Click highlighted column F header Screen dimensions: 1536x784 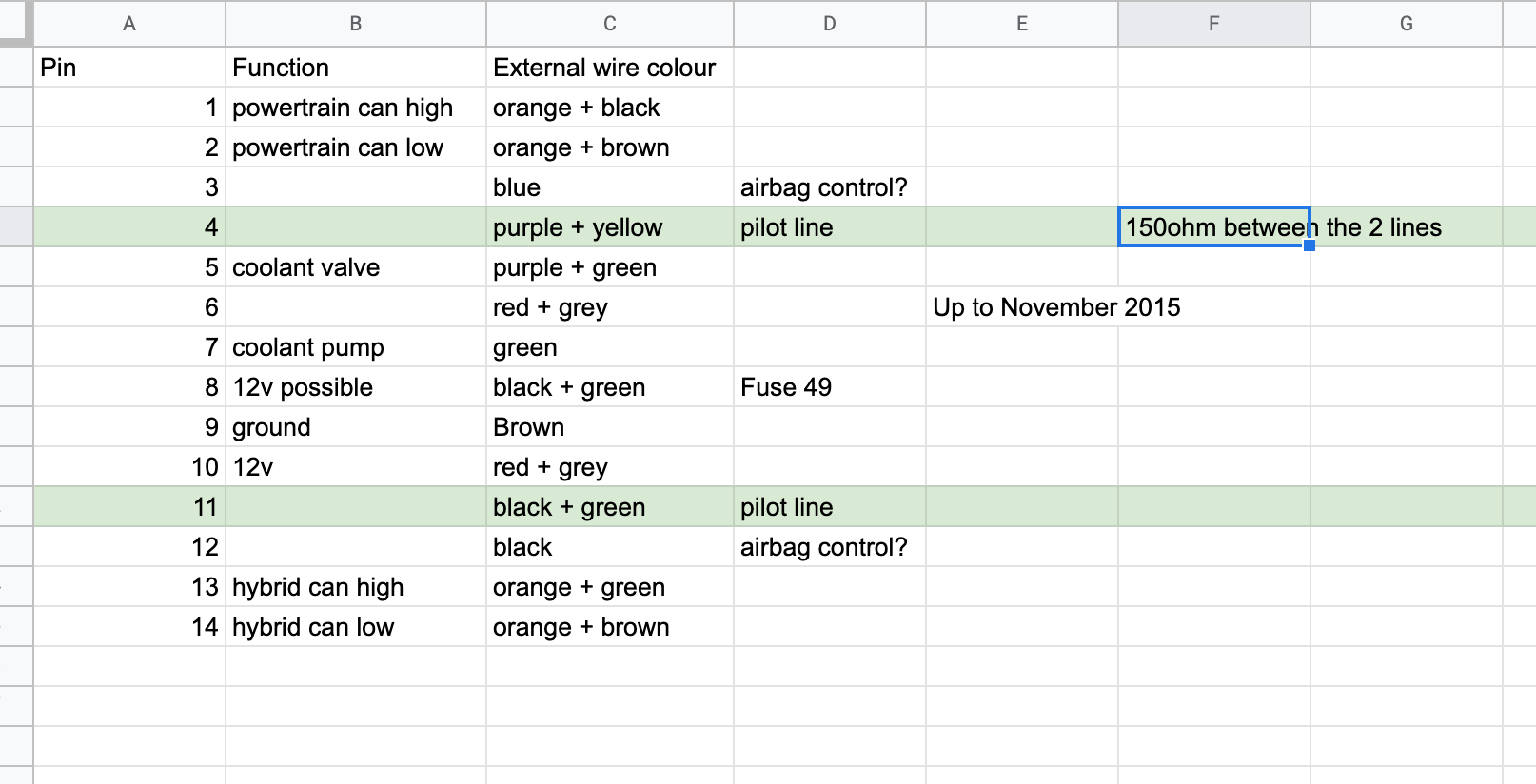pos(1213,24)
